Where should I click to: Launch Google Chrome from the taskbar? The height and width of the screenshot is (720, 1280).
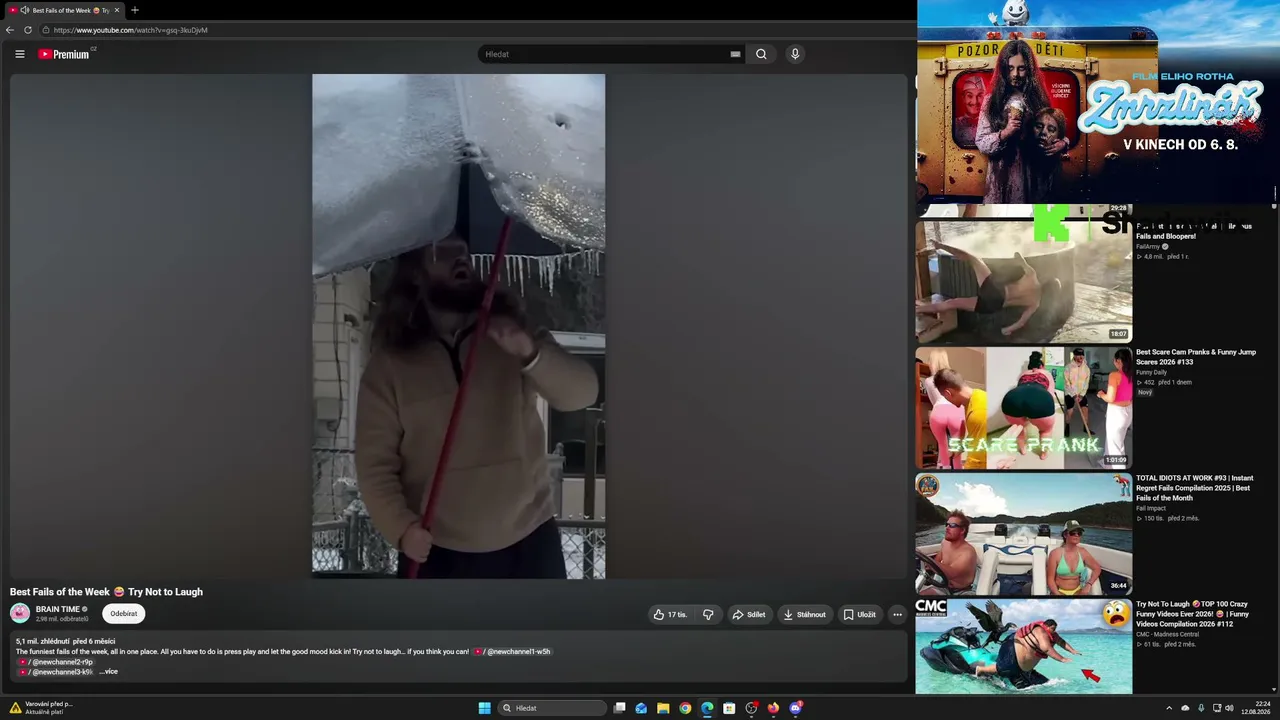click(685, 708)
